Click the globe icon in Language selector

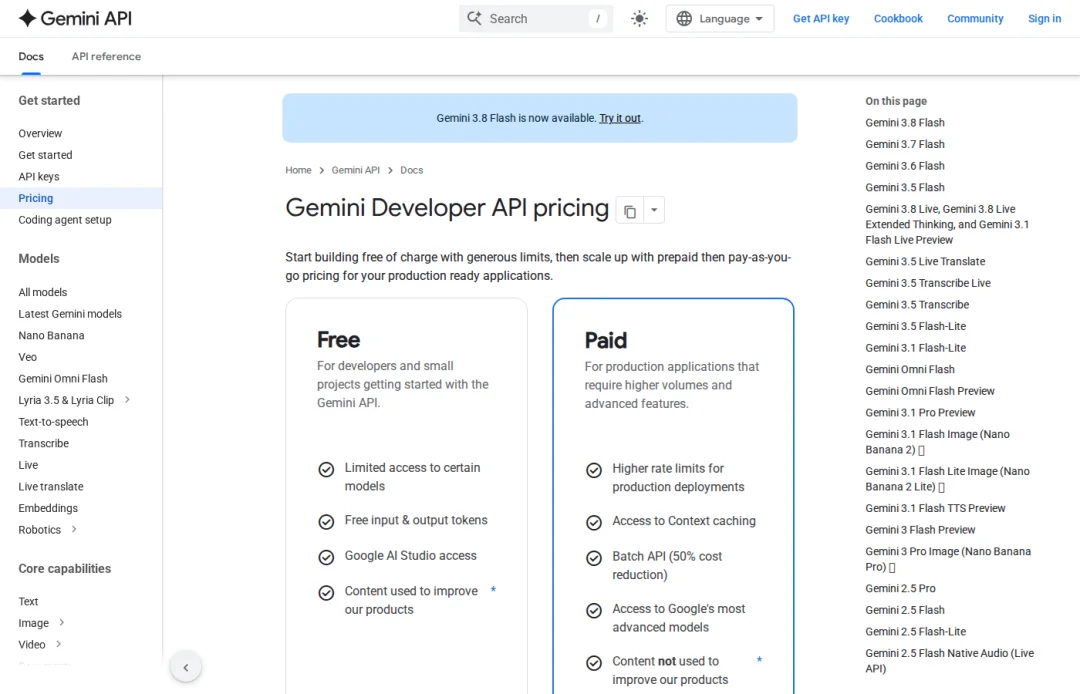tap(684, 19)
